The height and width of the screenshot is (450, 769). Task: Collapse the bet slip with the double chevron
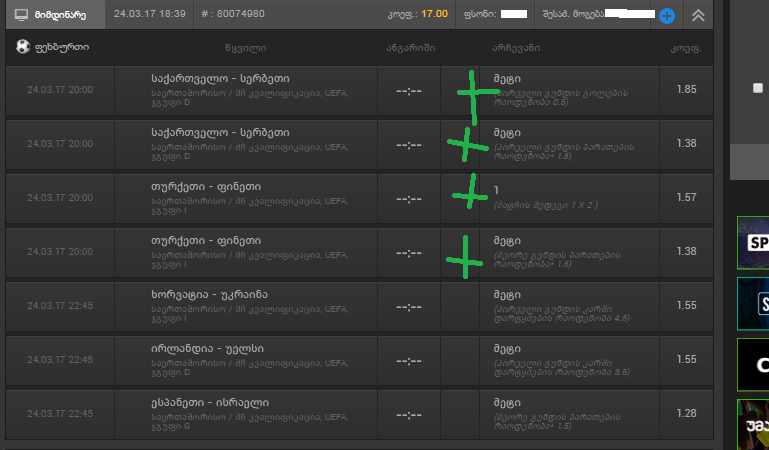pyautogui.click(x=698, y=15)
